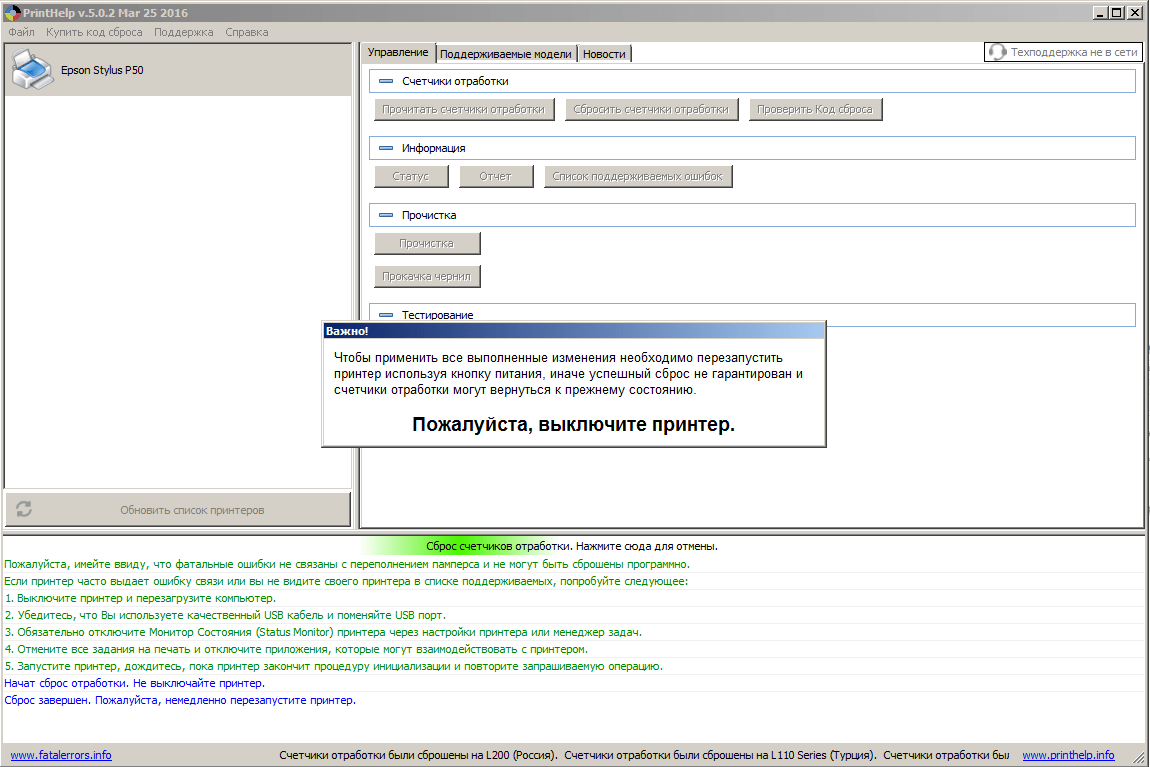This screenshot has height=767, width=1150.
Task: Click the refresh arrows icon in printer list button
Action: pos(24,509)
